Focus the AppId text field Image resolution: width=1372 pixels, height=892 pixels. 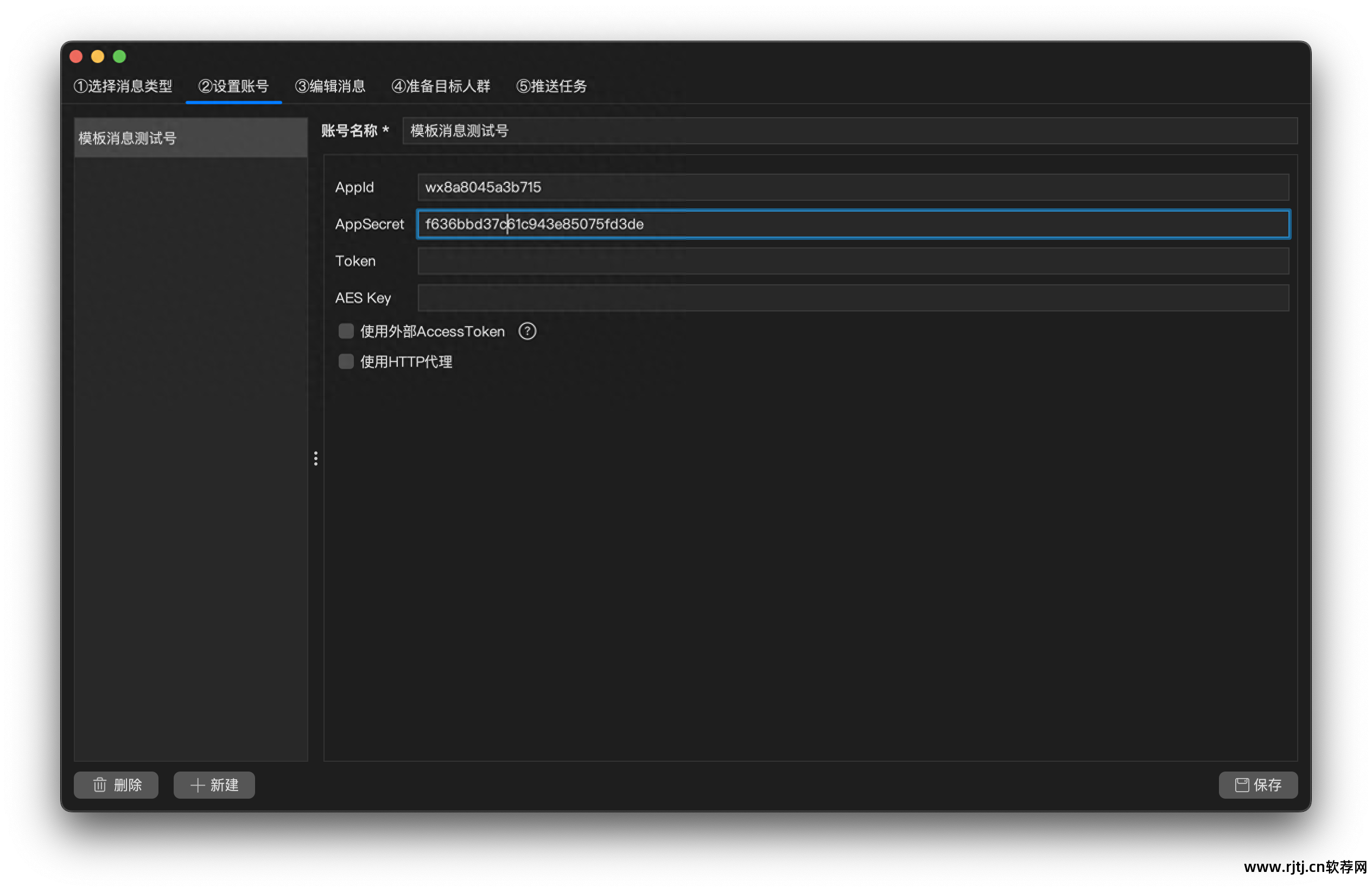point(852,187)
